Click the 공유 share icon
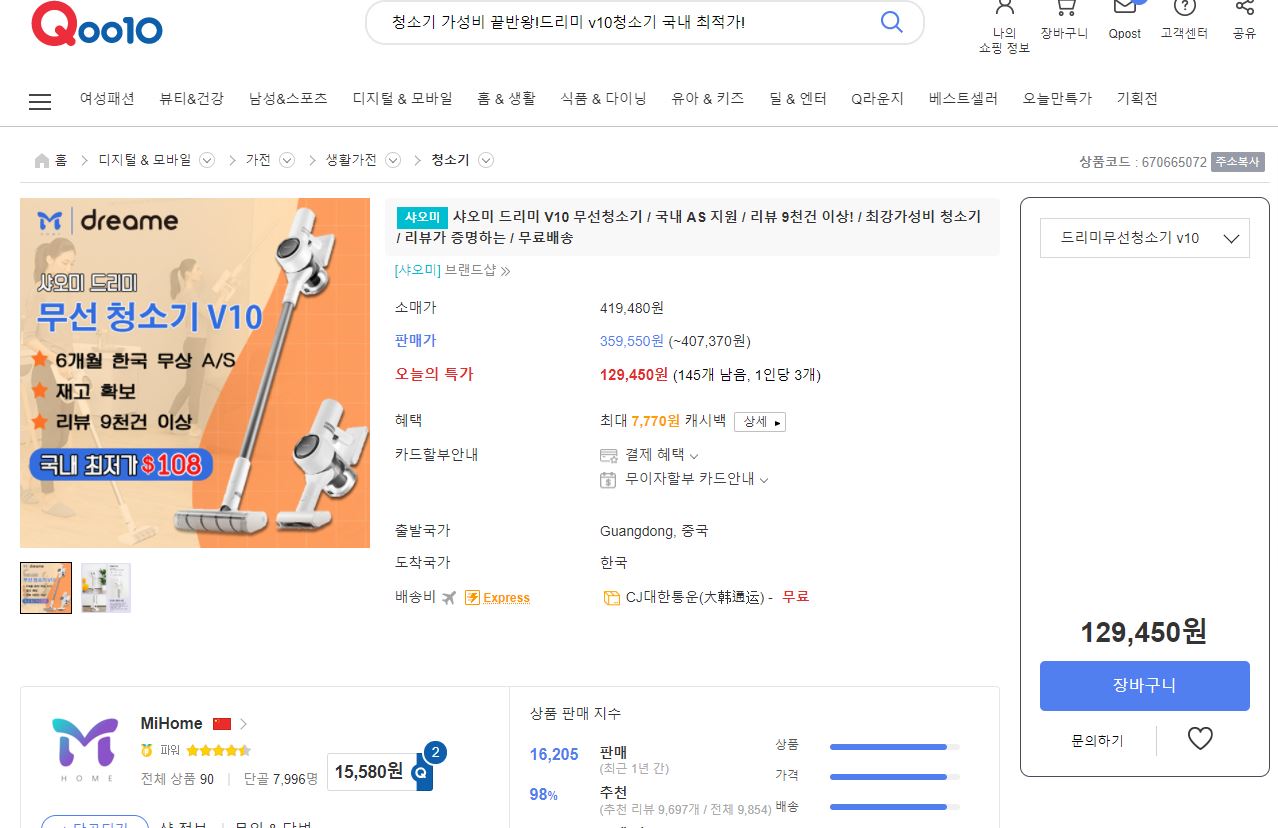Viewport: 1278px width, 828px height. tap(1244, 8)
